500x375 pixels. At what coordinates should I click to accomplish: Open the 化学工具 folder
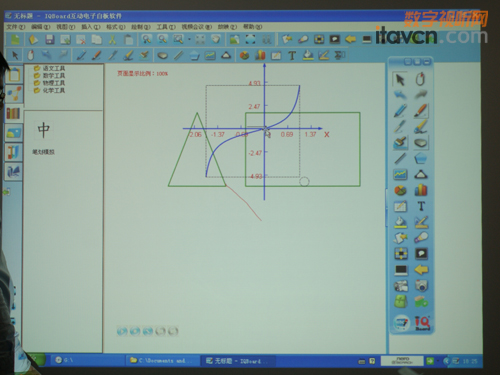[x=50, y=90]
